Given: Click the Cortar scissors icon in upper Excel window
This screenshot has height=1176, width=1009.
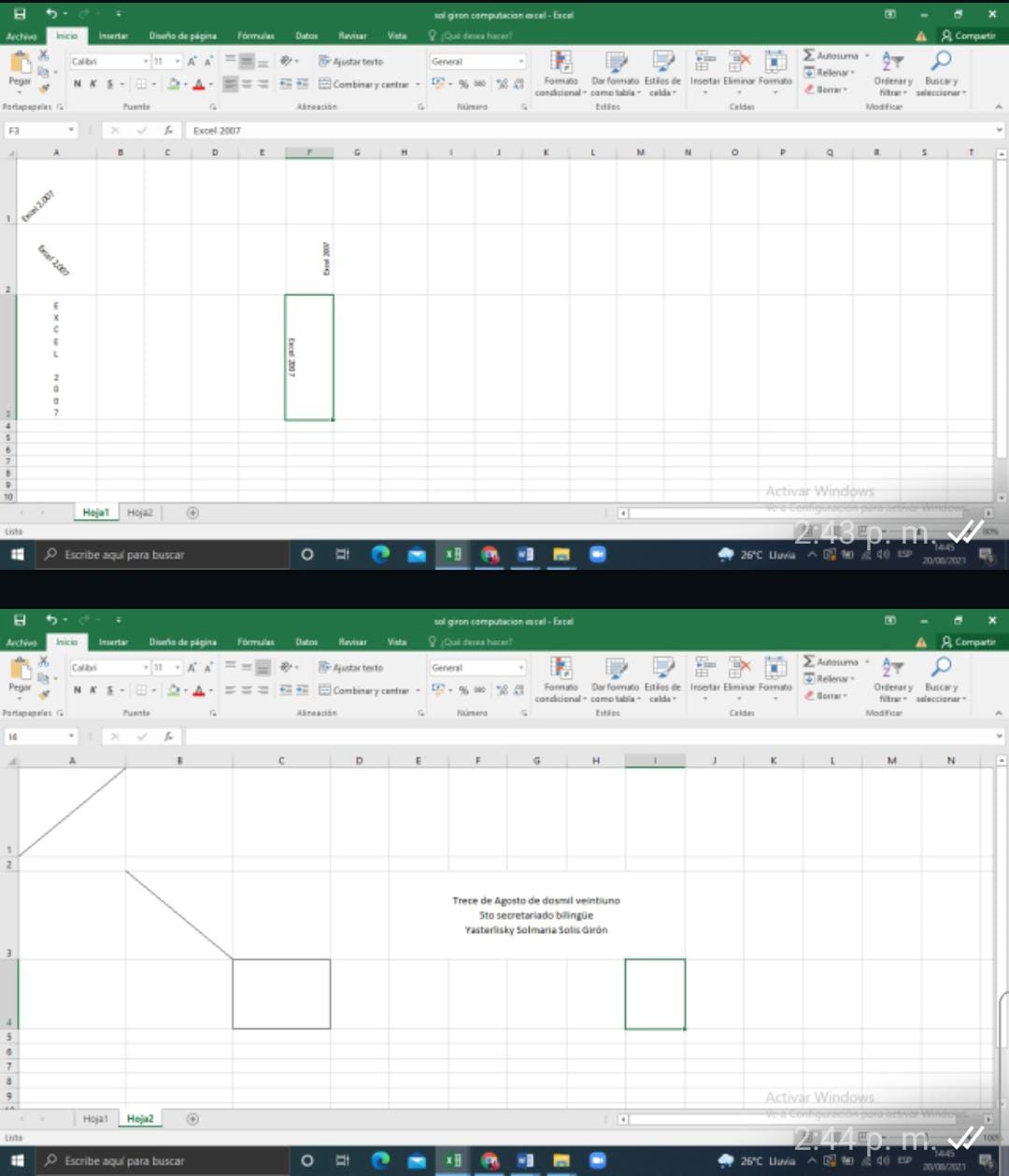Looking at the screenshot, I should click(x=43, y=56).
